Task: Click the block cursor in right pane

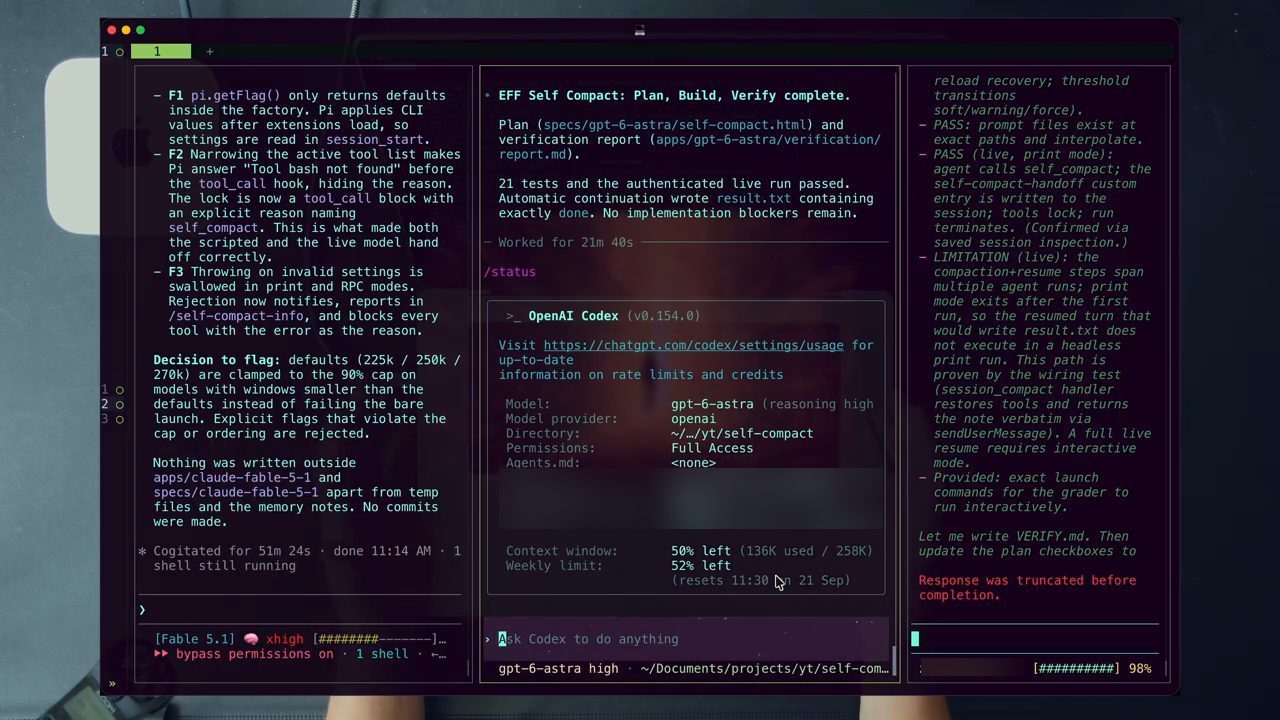Action: coord(915,639)
